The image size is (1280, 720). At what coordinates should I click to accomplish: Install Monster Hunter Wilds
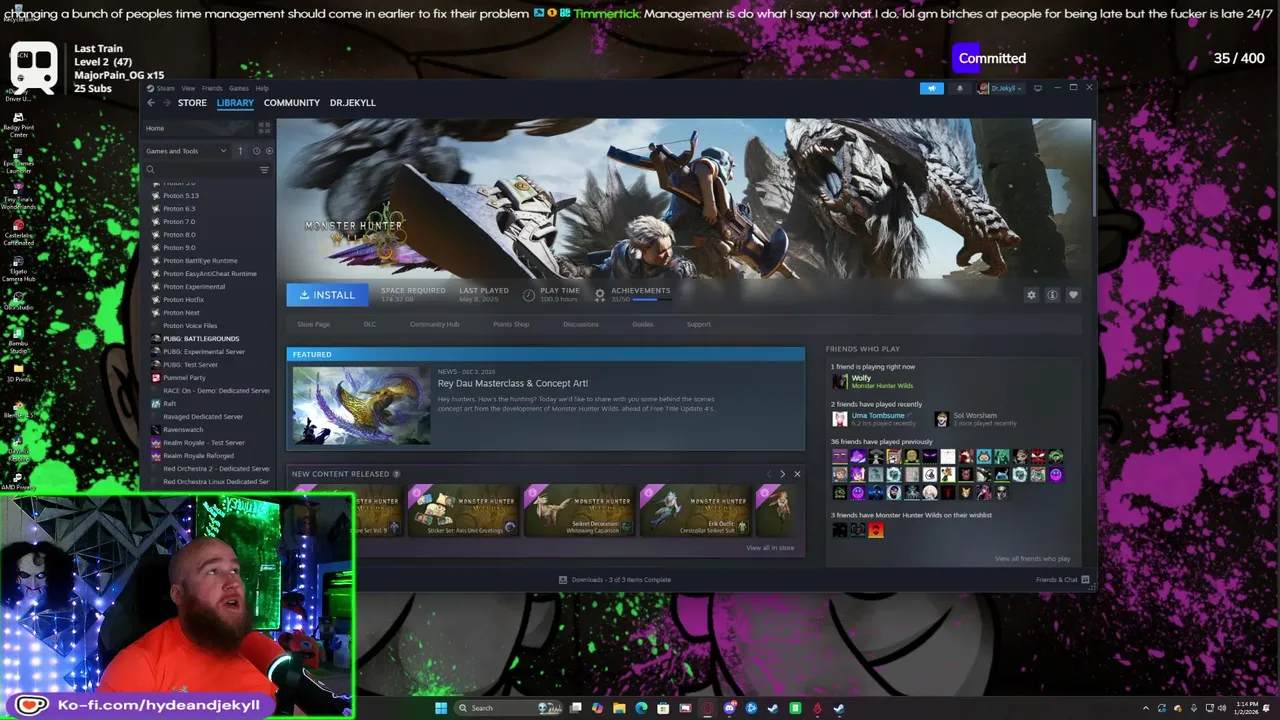pos(327,295)
